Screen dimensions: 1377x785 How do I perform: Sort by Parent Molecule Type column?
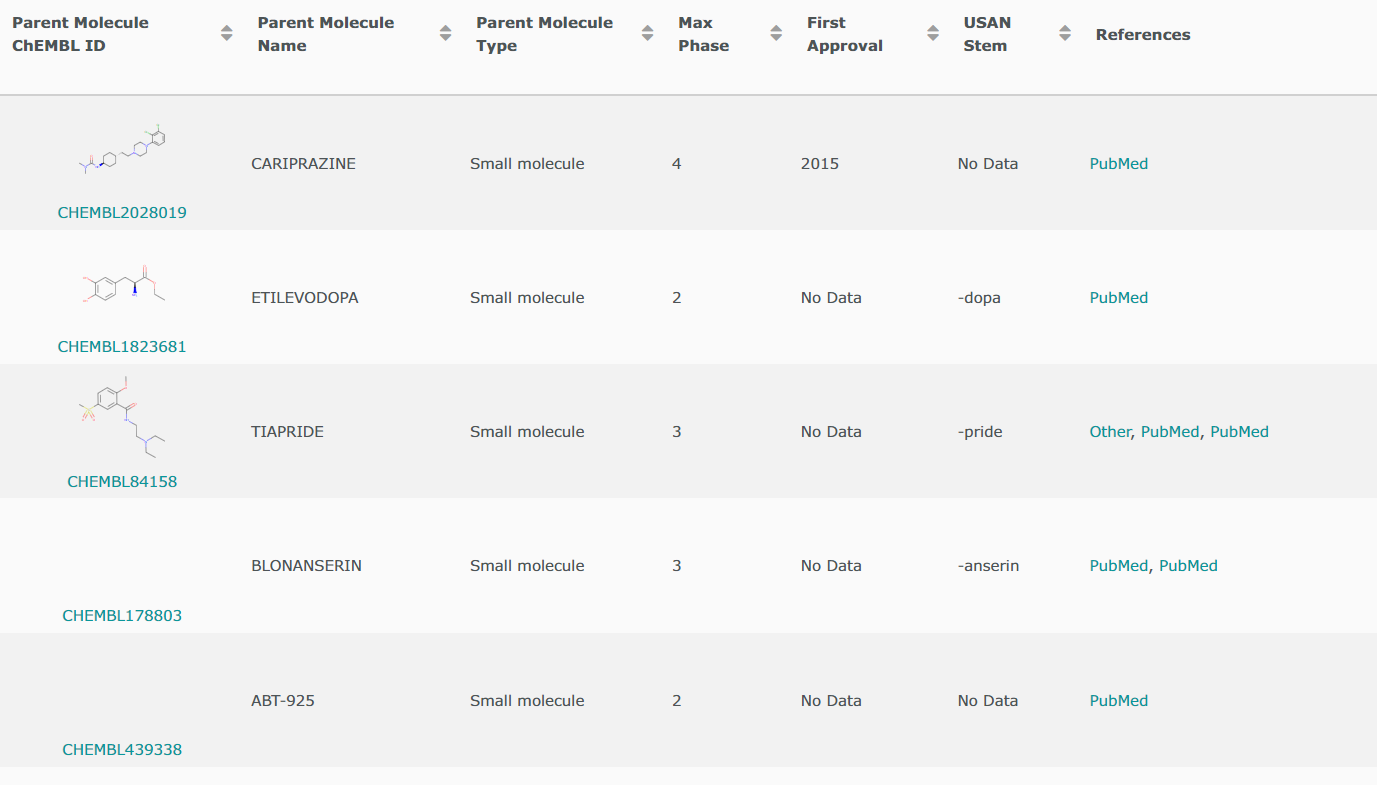[x=646, y=34]
